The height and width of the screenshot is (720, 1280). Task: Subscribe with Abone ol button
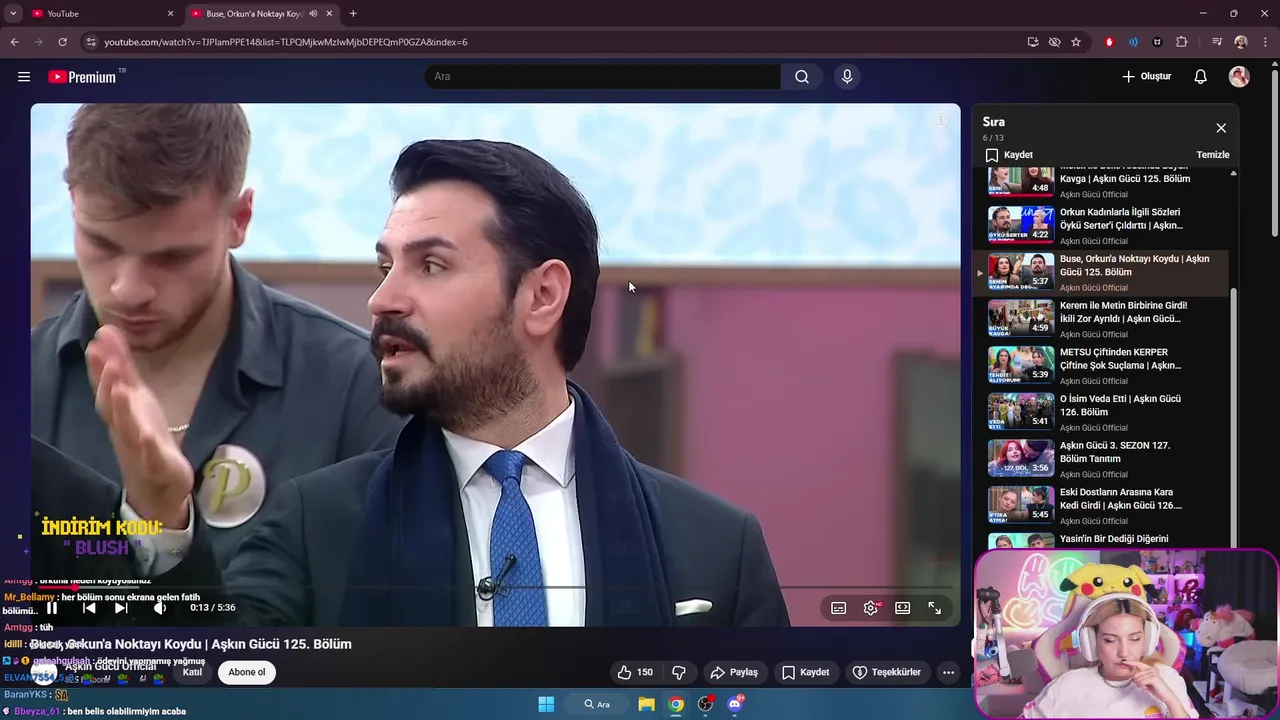point(247,672)
